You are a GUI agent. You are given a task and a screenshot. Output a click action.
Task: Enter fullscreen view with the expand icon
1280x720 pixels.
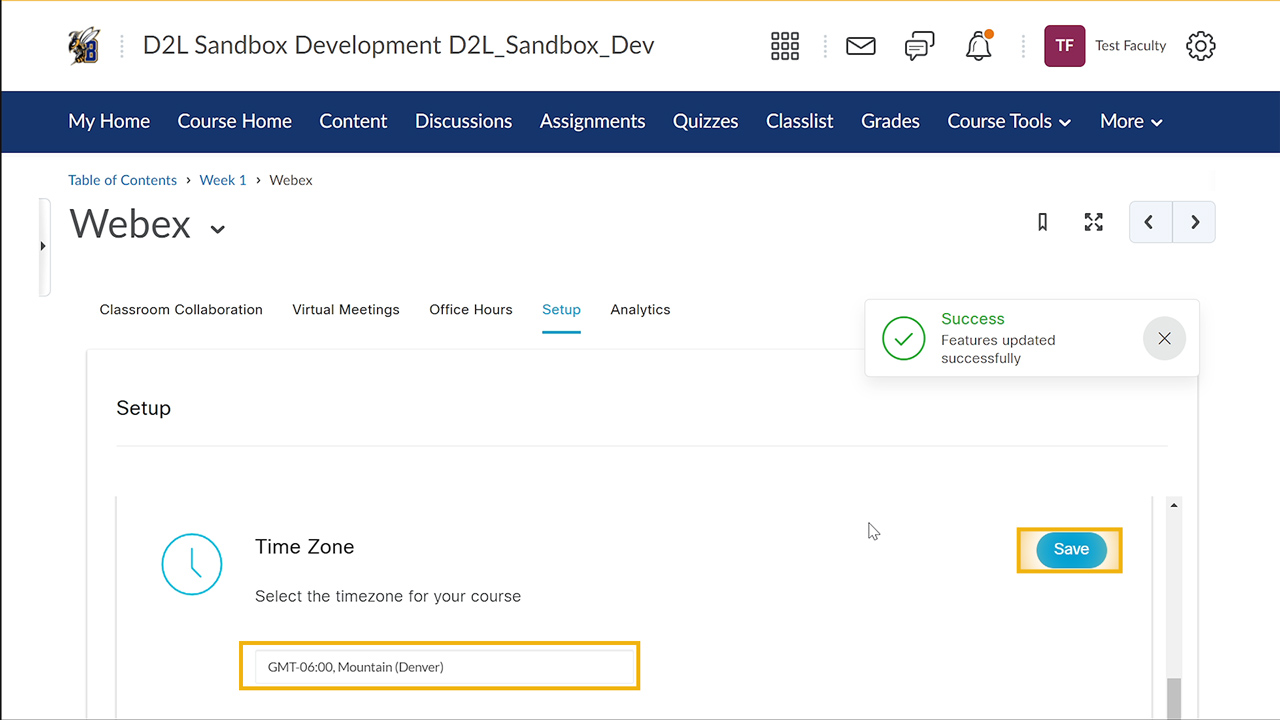(1093, 221)
